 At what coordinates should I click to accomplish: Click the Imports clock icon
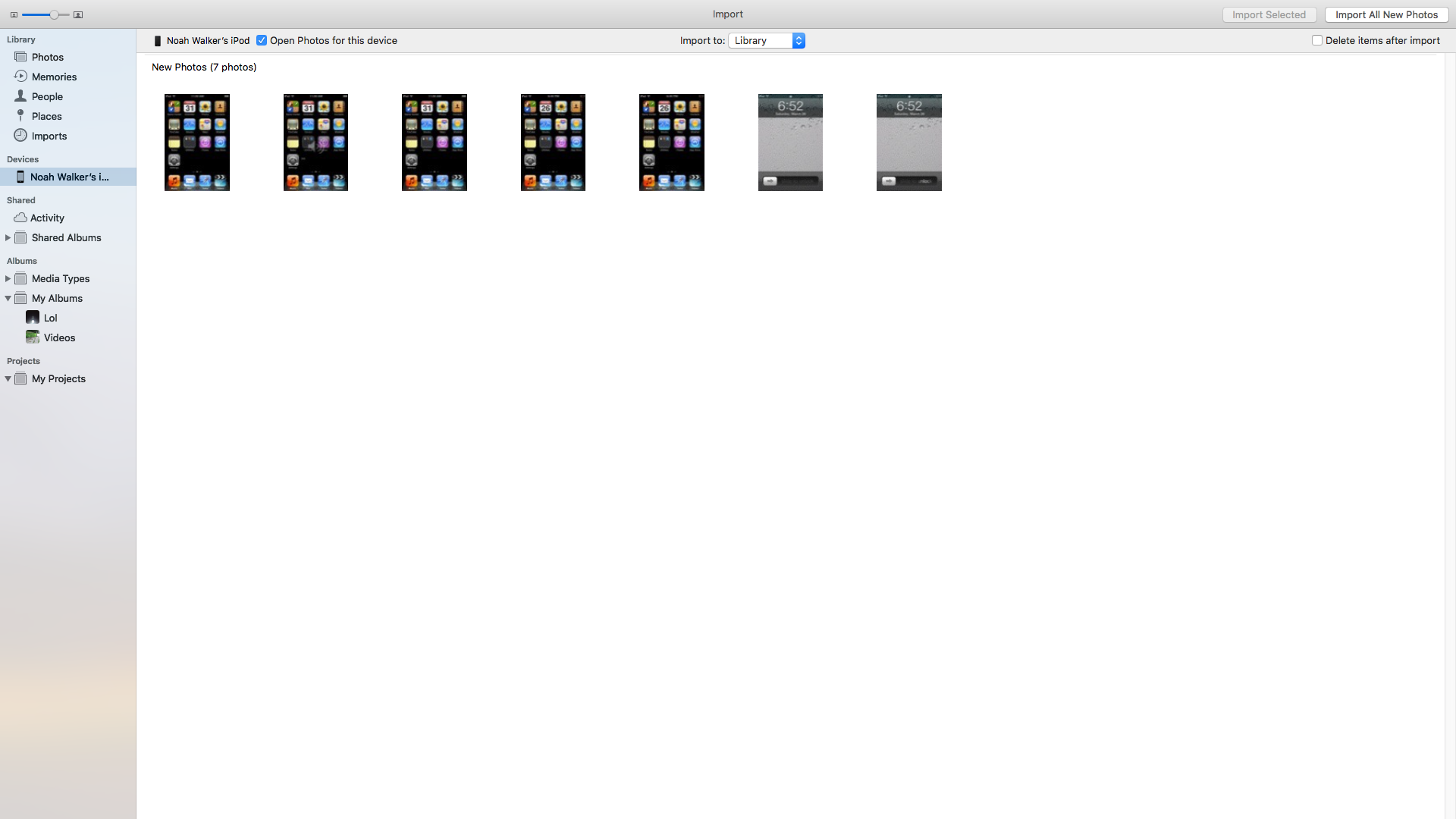20,136
